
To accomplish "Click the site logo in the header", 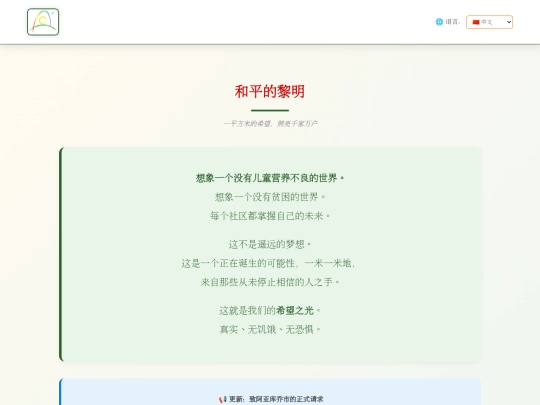I will [x=43, y=22].
